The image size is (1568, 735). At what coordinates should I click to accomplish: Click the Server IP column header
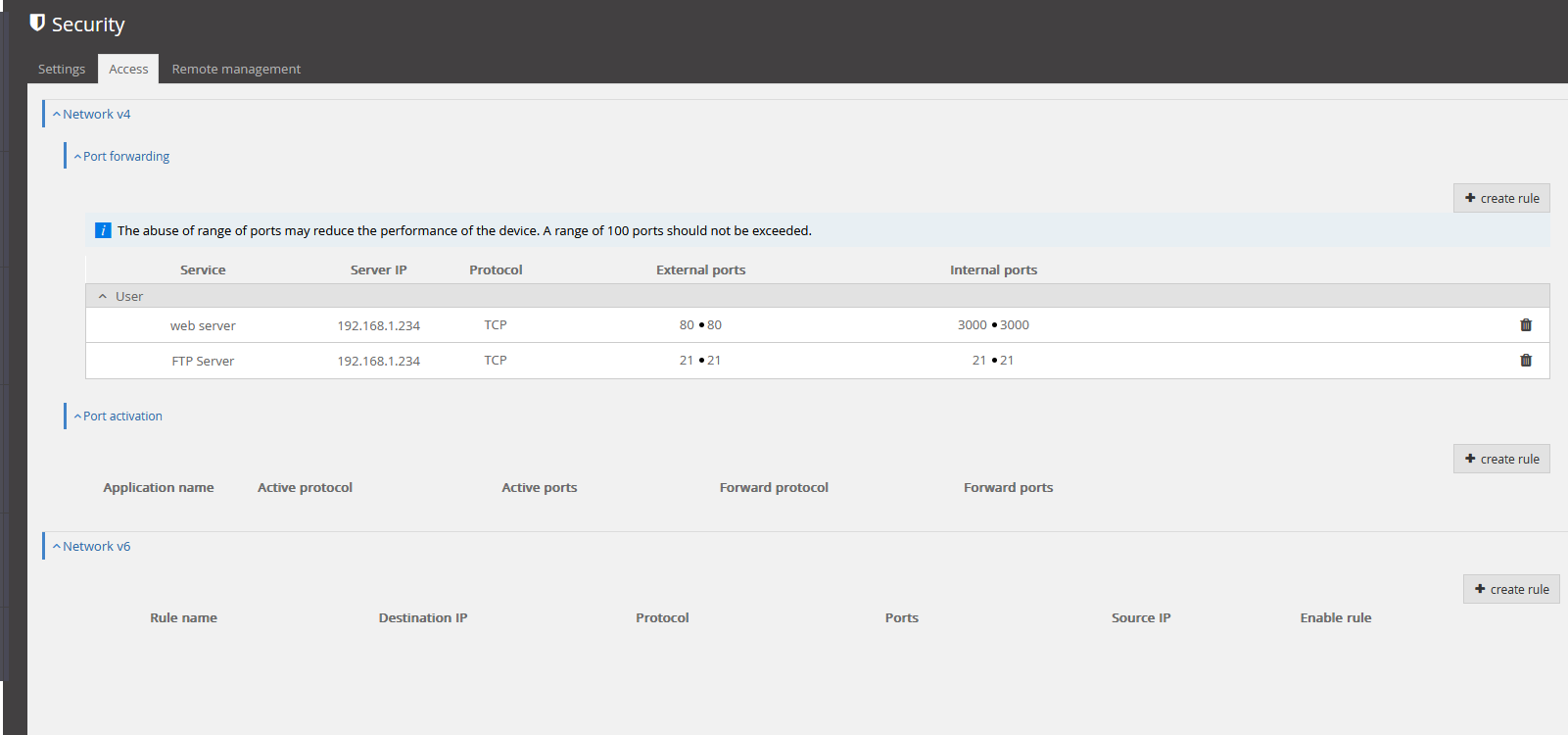pos(378,270)
